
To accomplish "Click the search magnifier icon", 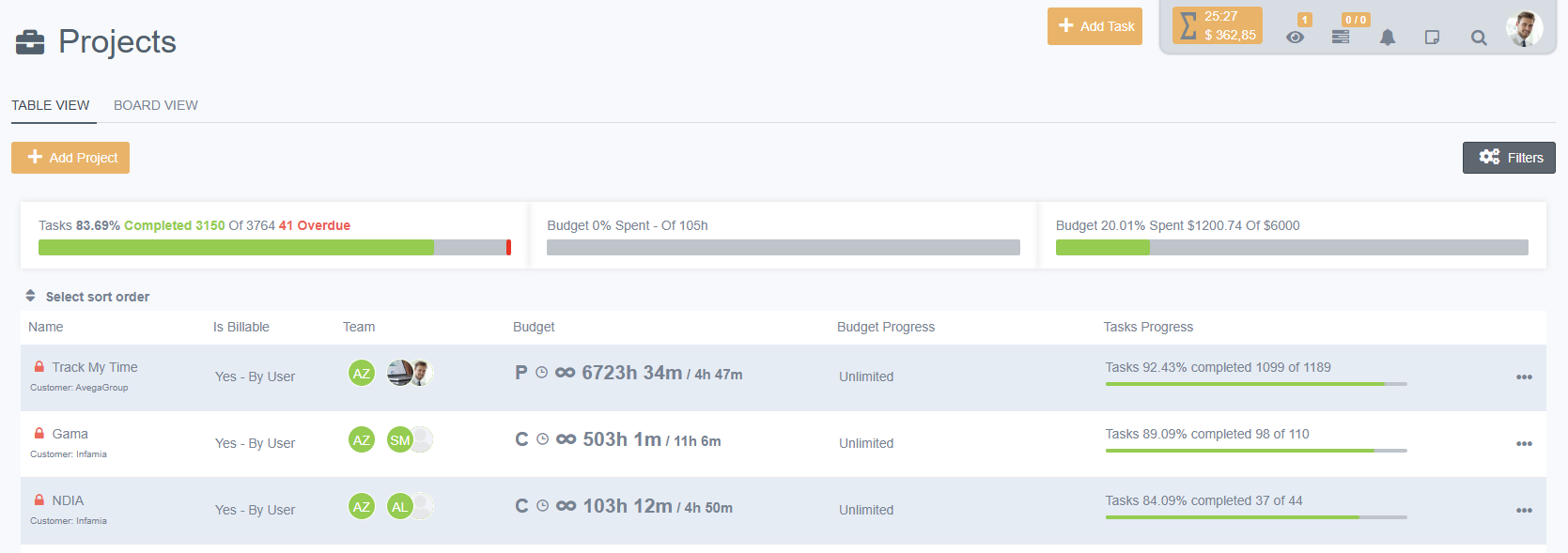I will coord(1478,38).
